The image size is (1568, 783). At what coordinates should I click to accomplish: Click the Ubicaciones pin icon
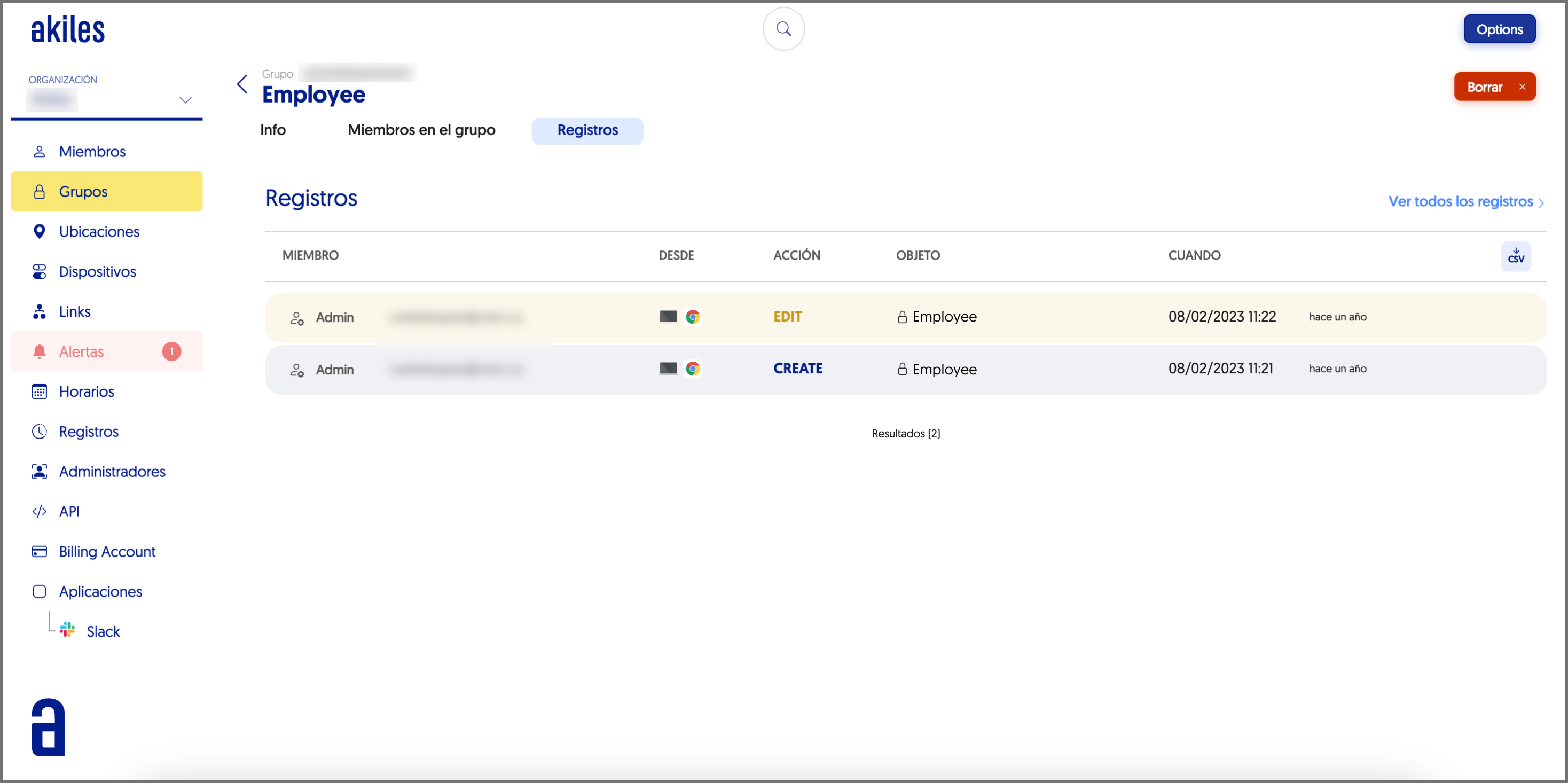(x=40, y=231)
